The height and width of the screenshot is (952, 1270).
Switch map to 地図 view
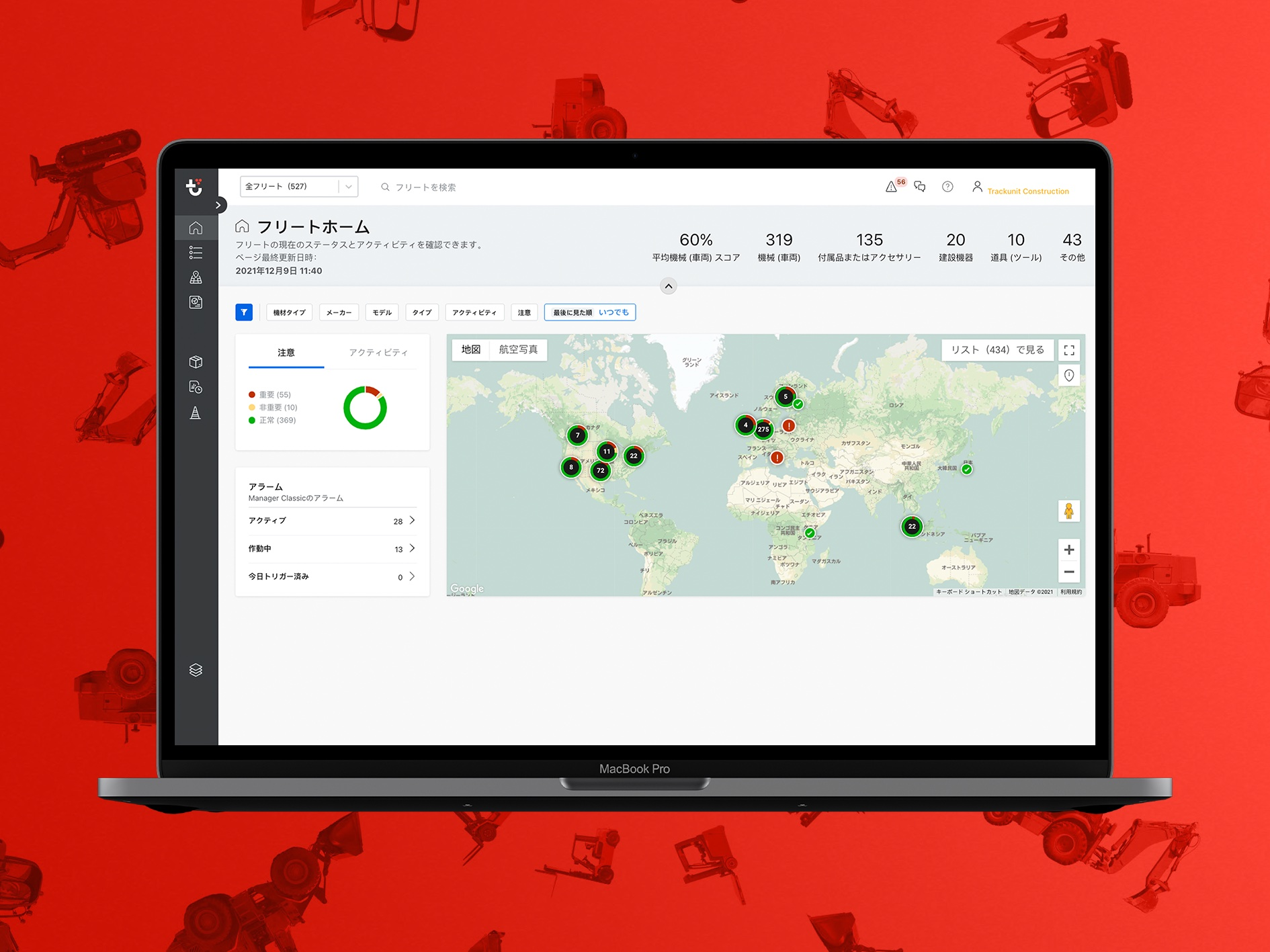(x=471, y=349)
